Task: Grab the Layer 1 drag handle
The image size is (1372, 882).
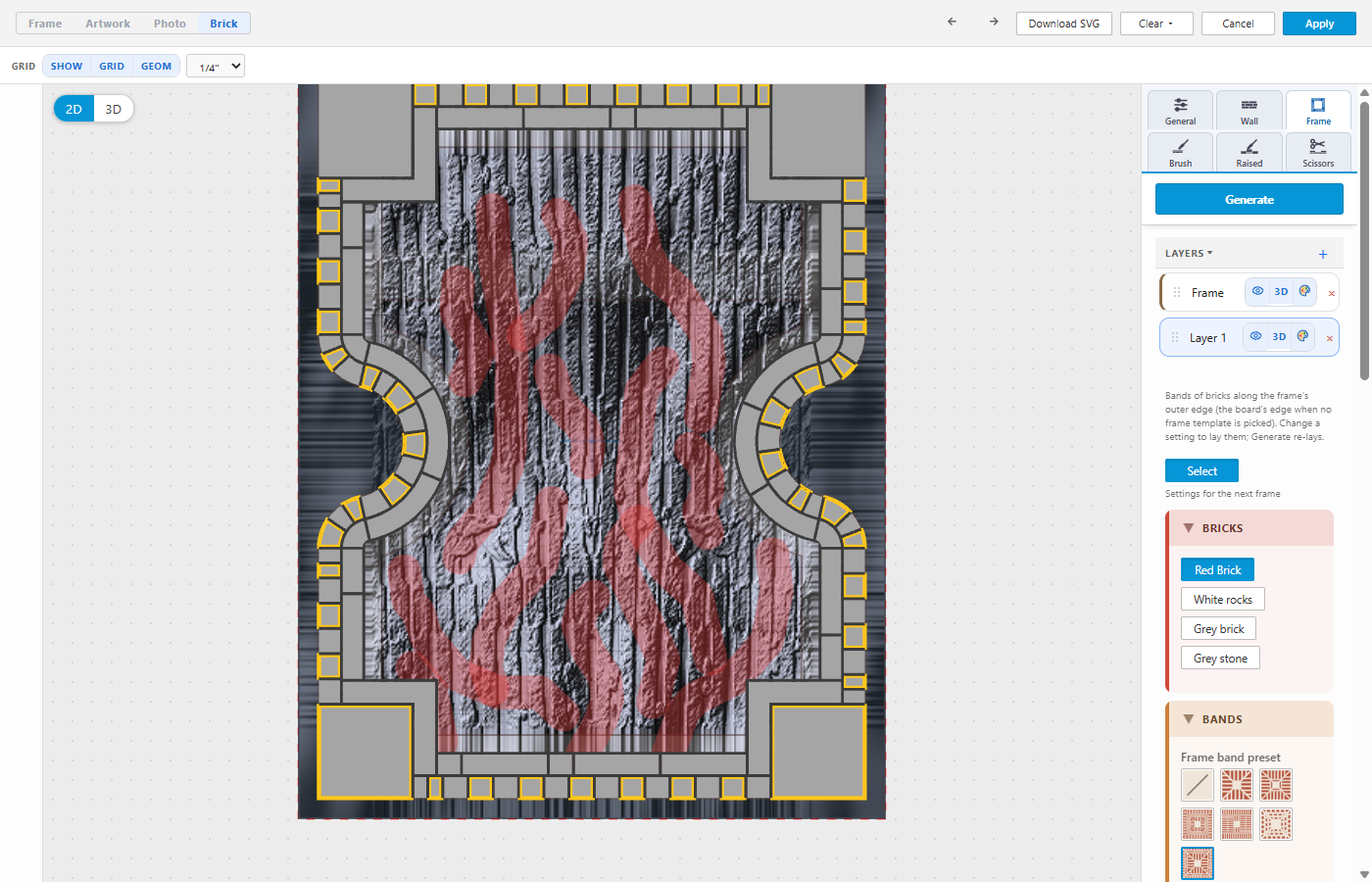Action: pos(1175,337)
